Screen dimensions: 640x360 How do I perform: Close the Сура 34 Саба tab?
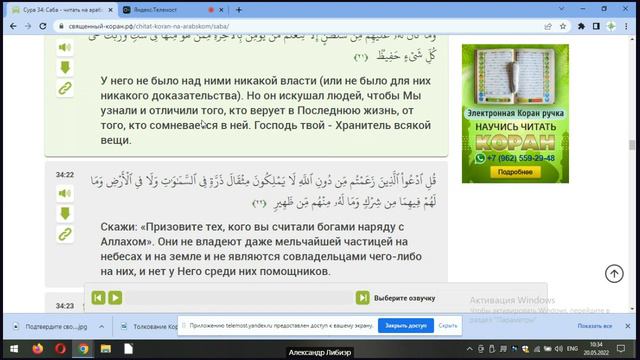pos(110,10)
